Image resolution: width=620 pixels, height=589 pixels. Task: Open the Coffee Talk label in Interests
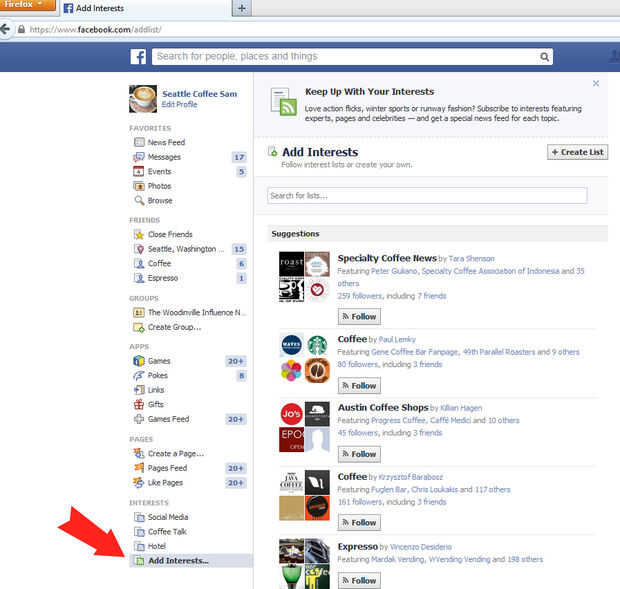tap(167, 532)
